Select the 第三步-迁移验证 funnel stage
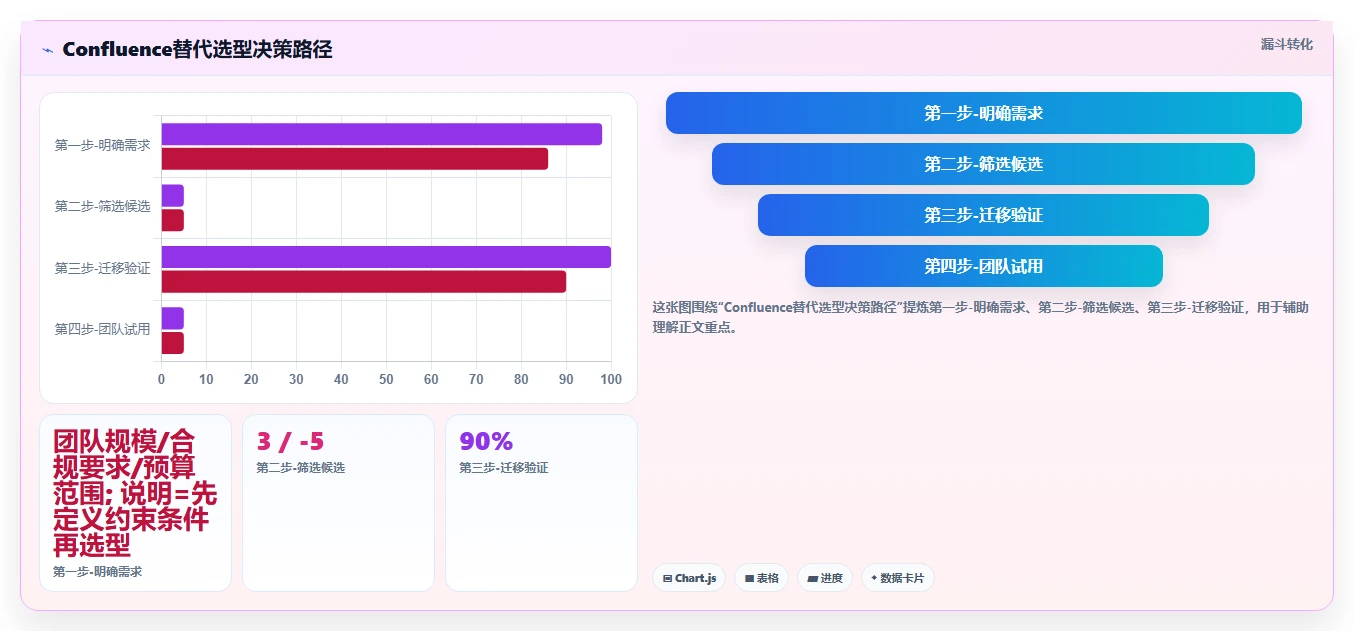This screenshot has width=1354, height=631. point(984,215)
